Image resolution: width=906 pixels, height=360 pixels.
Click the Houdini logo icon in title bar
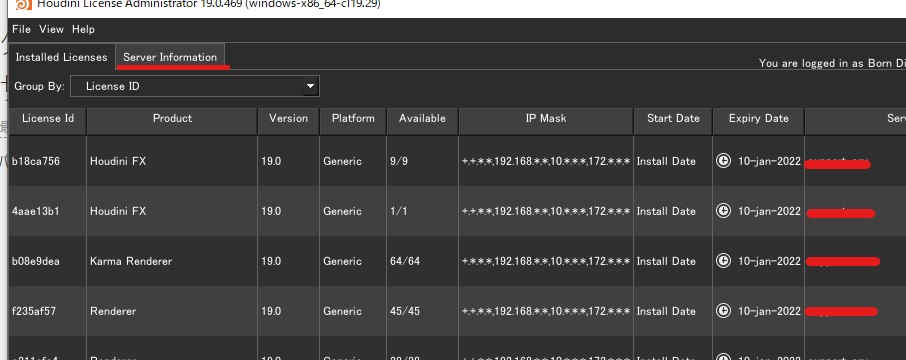pos(23,4)
